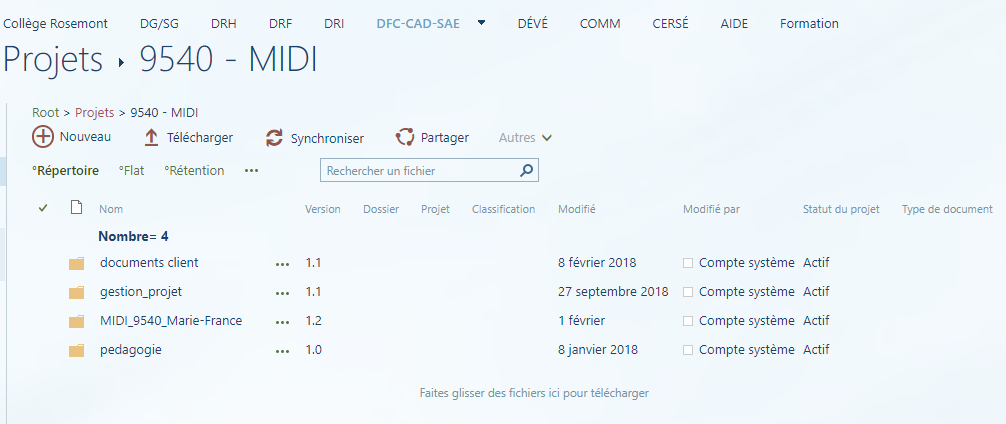This screenshot has width=1006, height=424.
Task: Open more options for gestion_projet
Action: [282, 293]
